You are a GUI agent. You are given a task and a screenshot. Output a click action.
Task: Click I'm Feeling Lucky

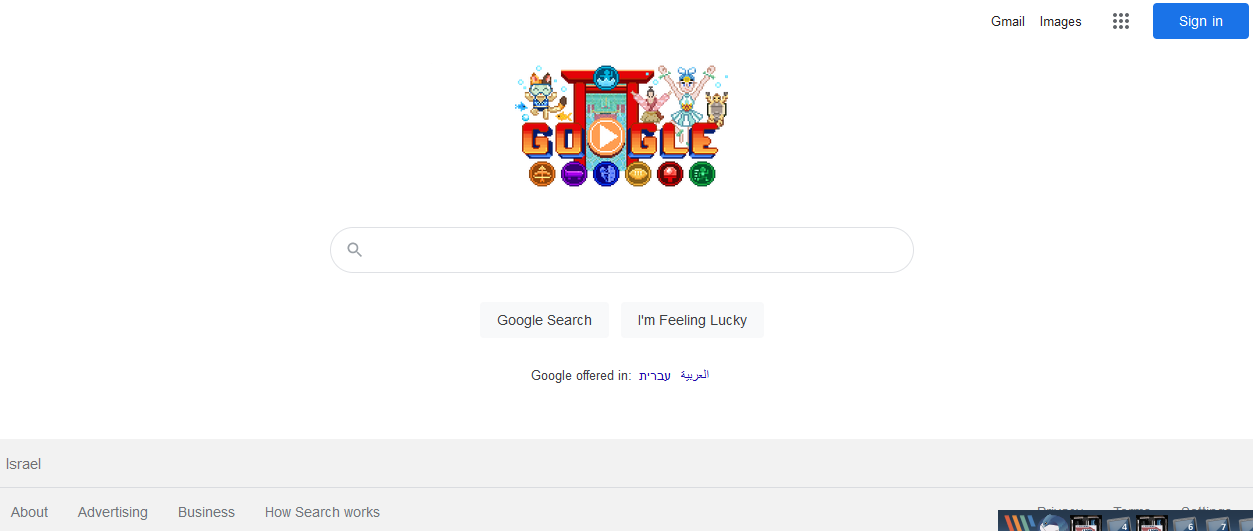pos(692,320)
